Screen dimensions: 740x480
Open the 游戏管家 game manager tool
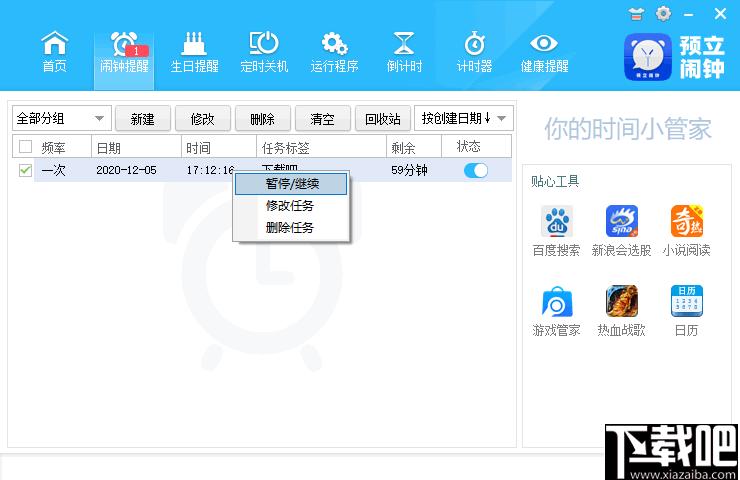click(x=556, y=311)
